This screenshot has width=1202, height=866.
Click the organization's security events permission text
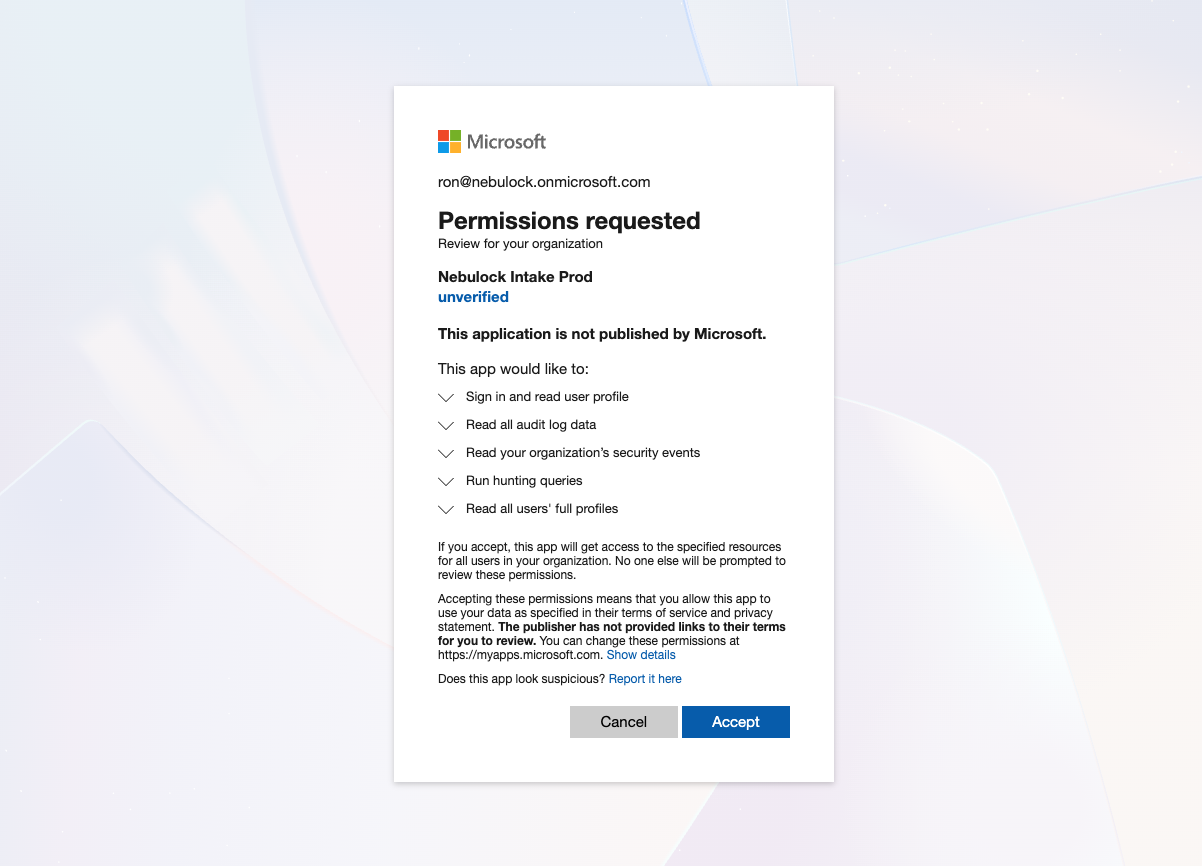583,453
